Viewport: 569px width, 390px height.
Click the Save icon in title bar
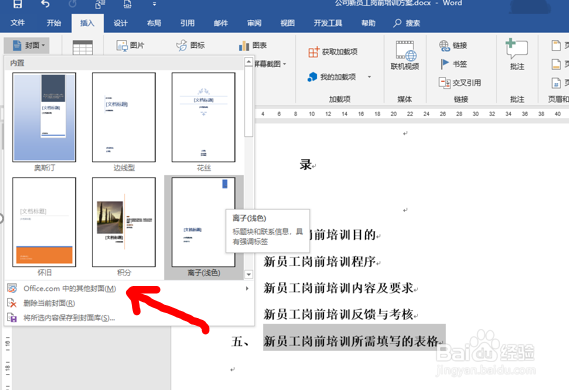pos(17,4)
